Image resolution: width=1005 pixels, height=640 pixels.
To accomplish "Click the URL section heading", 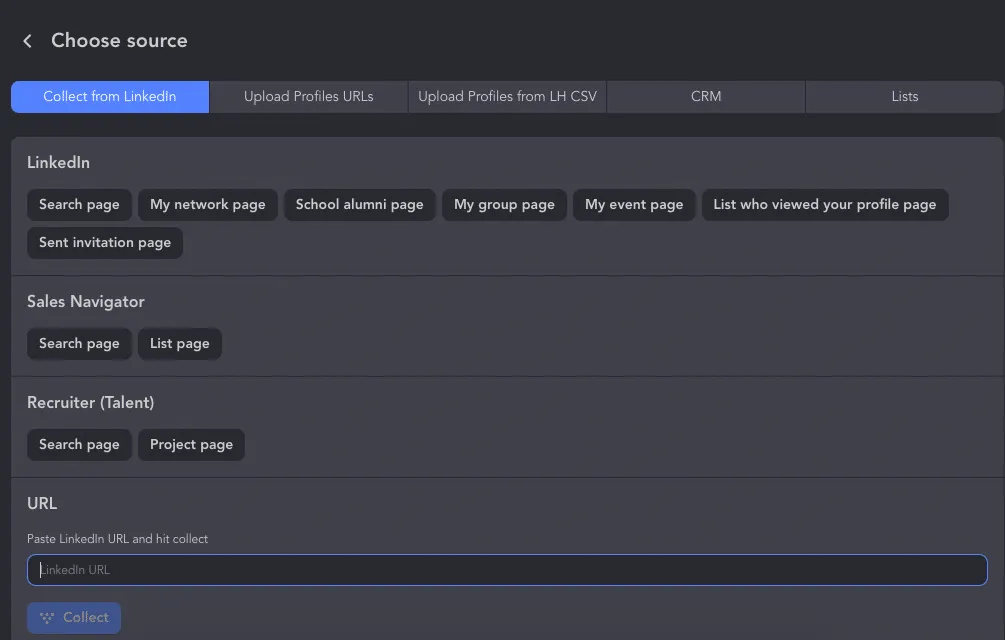I will tap(42, 504).
